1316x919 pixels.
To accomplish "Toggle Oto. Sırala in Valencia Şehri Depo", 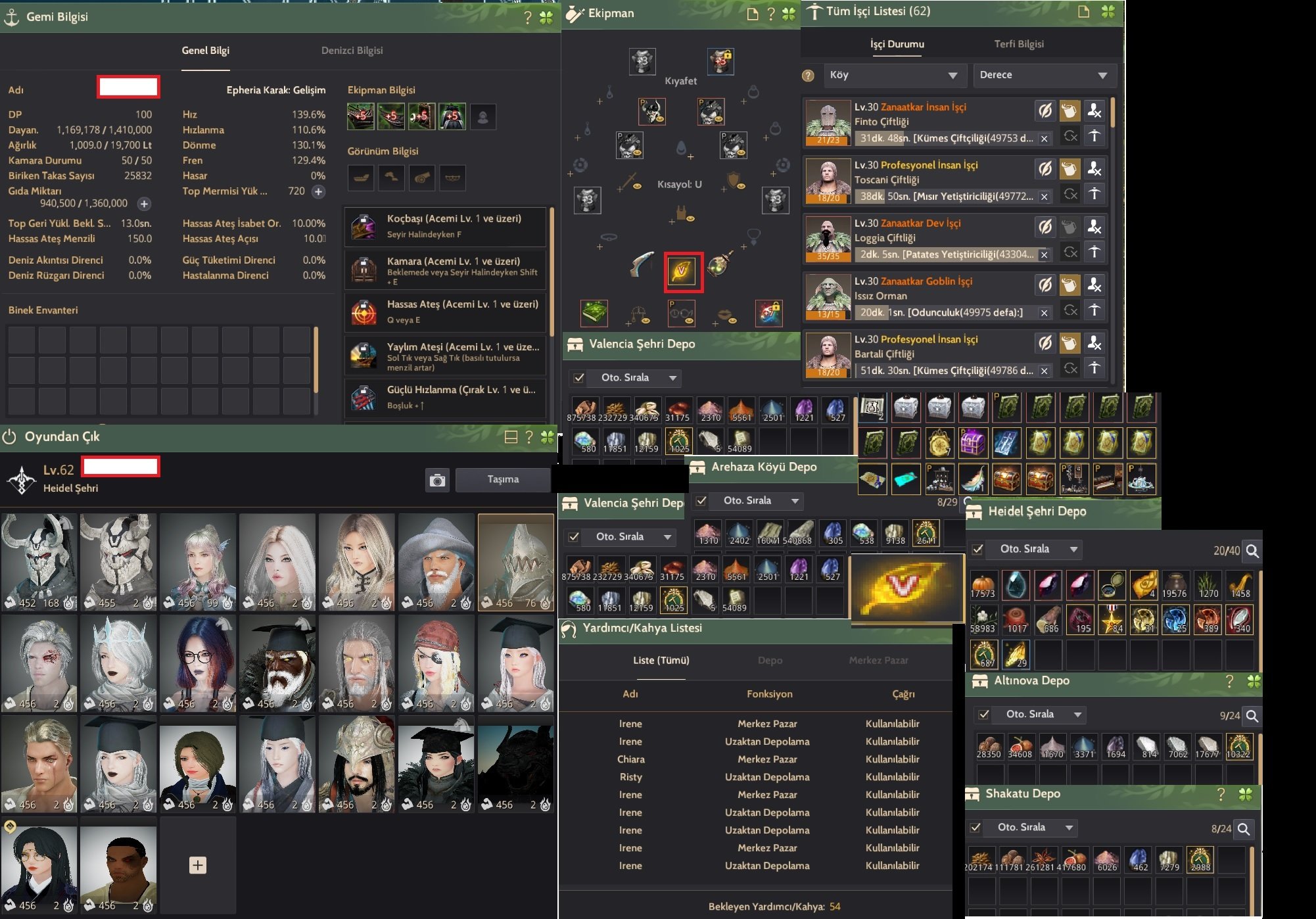I will point(578,378).
